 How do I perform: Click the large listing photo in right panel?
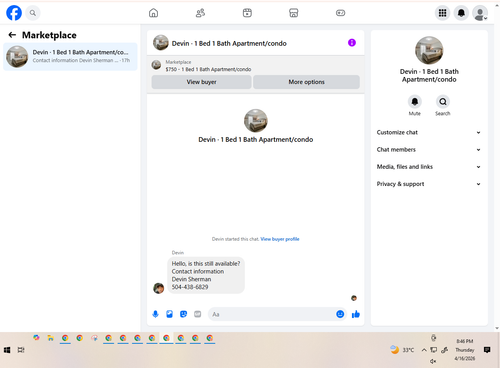(x=429, y=50)
